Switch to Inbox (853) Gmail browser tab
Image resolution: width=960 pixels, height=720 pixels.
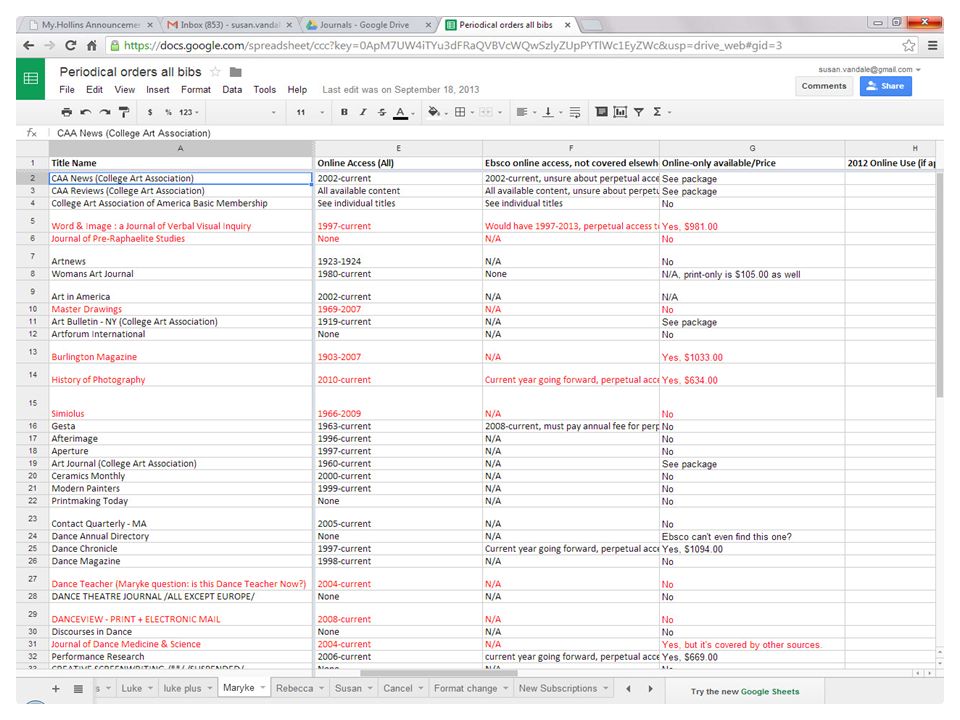[x=230, y=25]
